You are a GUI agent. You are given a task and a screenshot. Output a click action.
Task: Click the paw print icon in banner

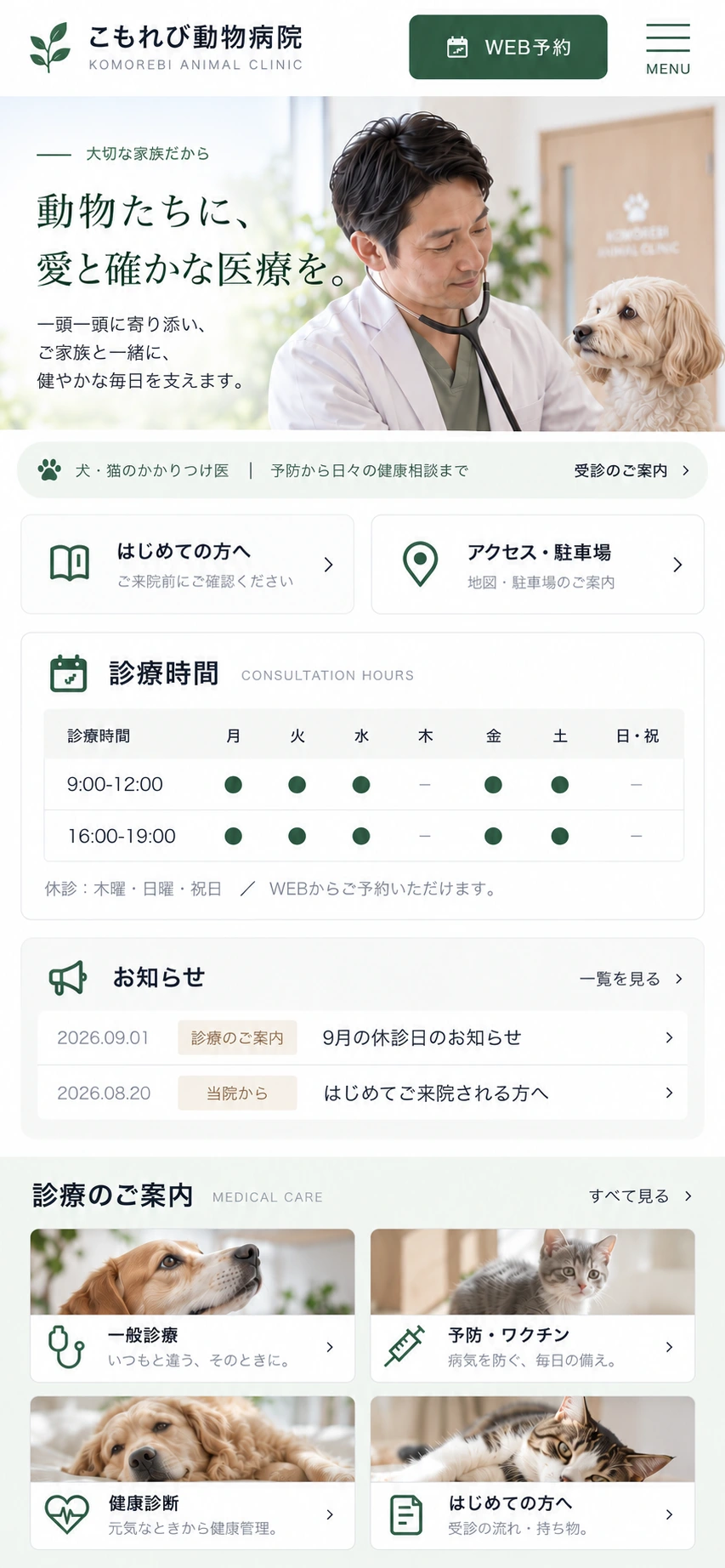click(x=49, y=470)
